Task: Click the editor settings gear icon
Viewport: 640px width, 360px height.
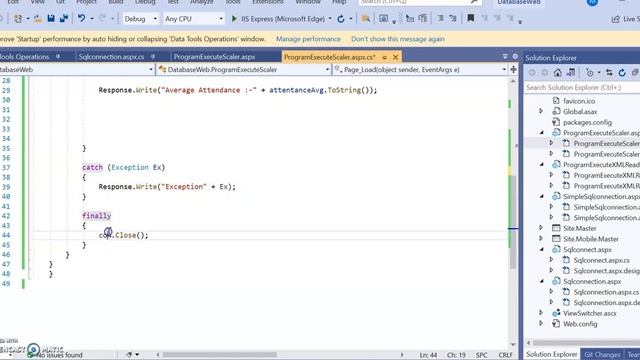Action: coord(515,56)
